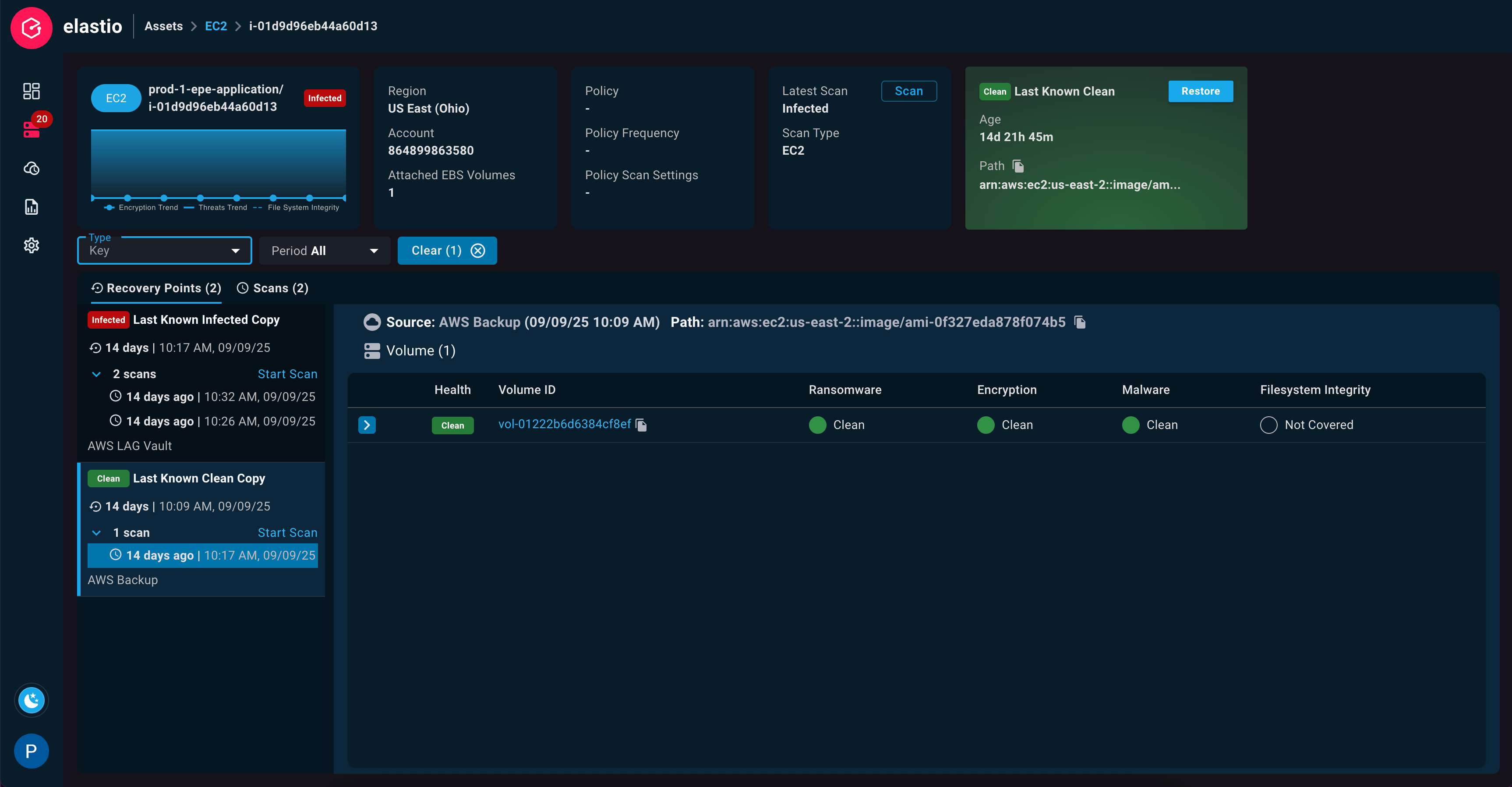Copy volume ID vol-01222b6d6384cf8ef
Image resolution: width=1512 pixels, height=787 pixels.
642,425
